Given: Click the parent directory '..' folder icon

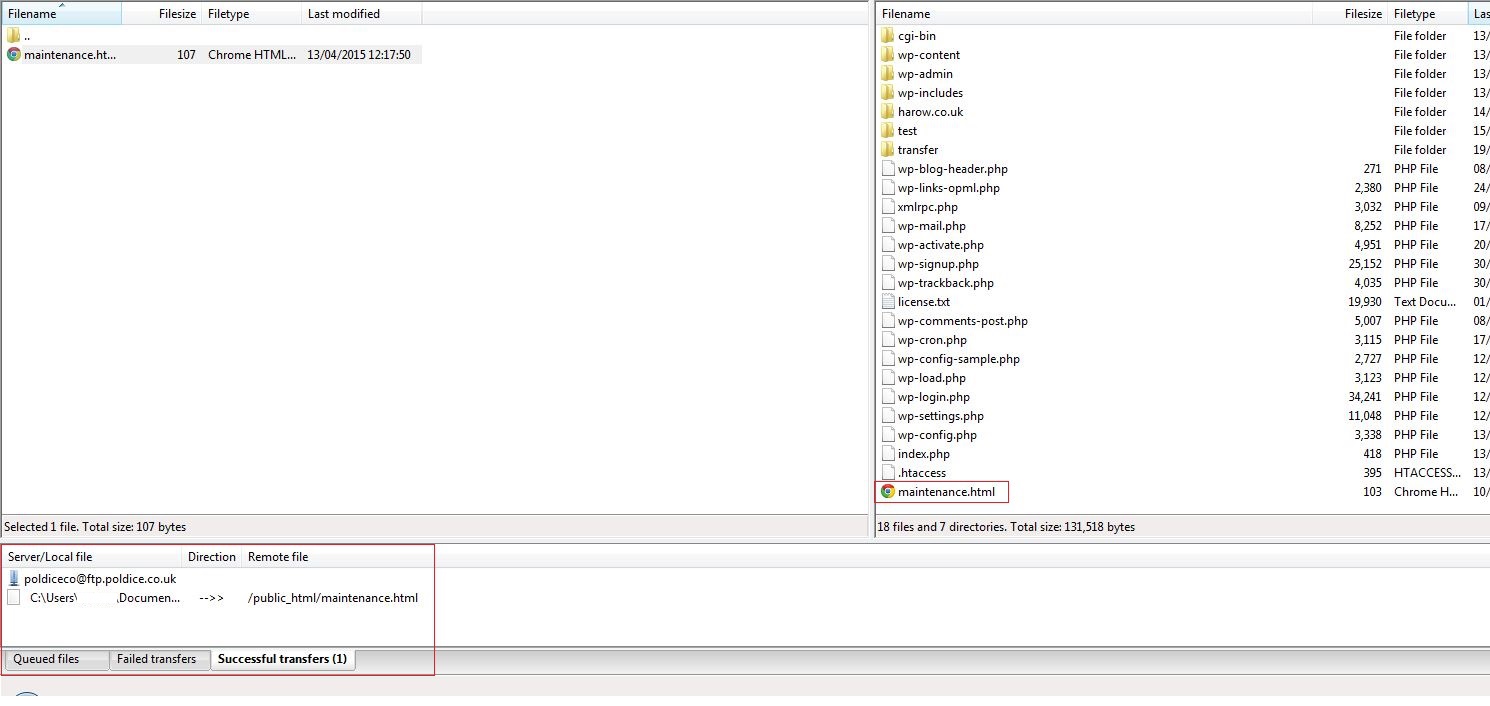Looking at the screenshot, I should point(14,36).
